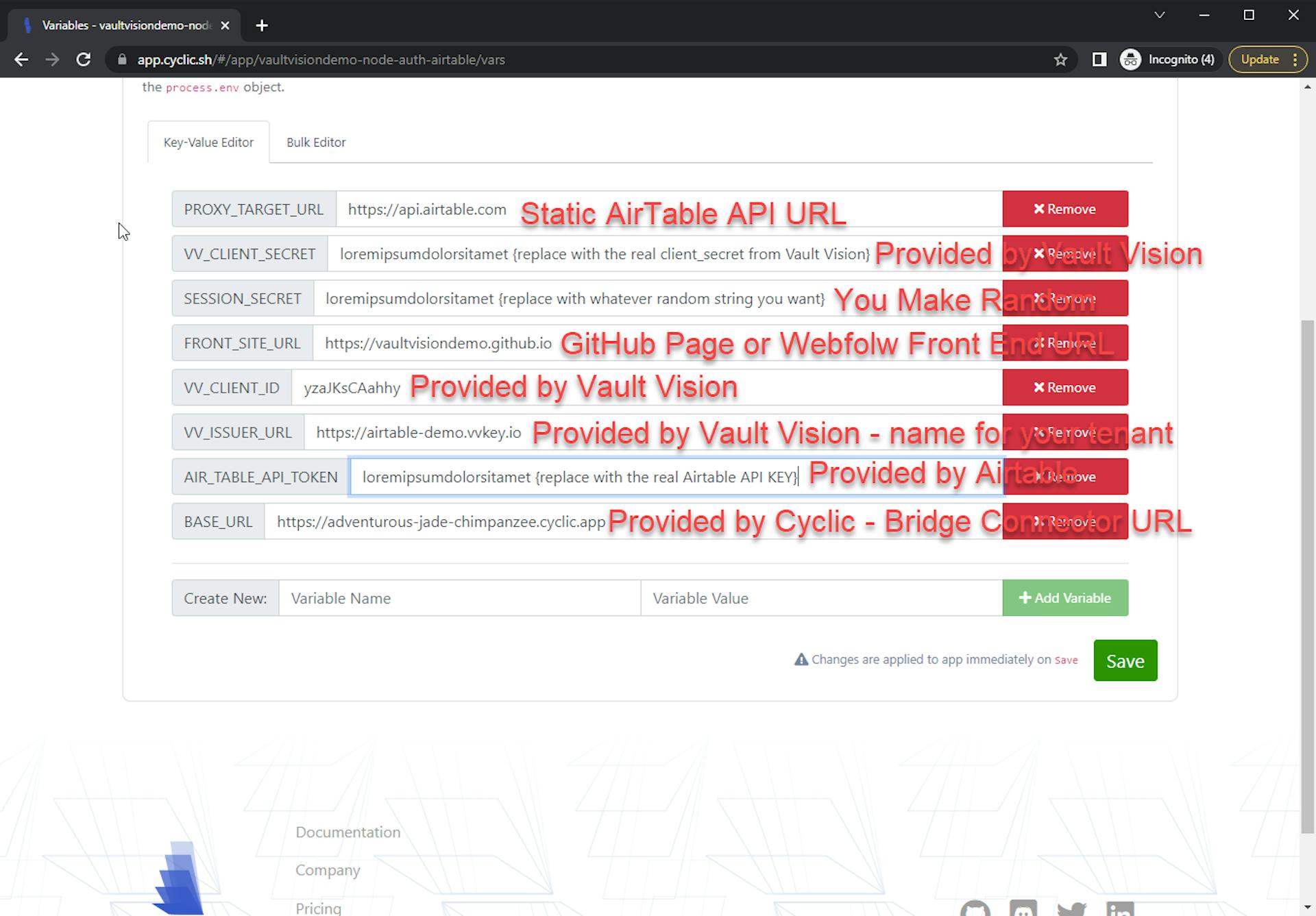Switch to the Bulk Editor tab

point(316,143)
